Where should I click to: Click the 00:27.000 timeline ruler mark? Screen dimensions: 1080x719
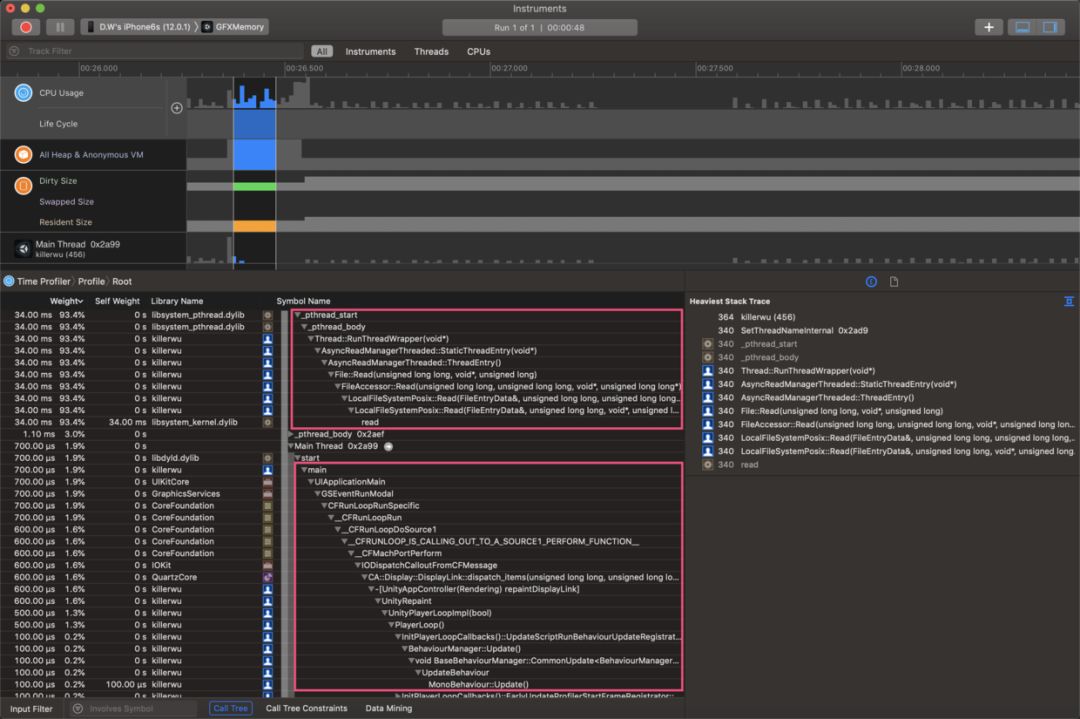click(509, 68)
